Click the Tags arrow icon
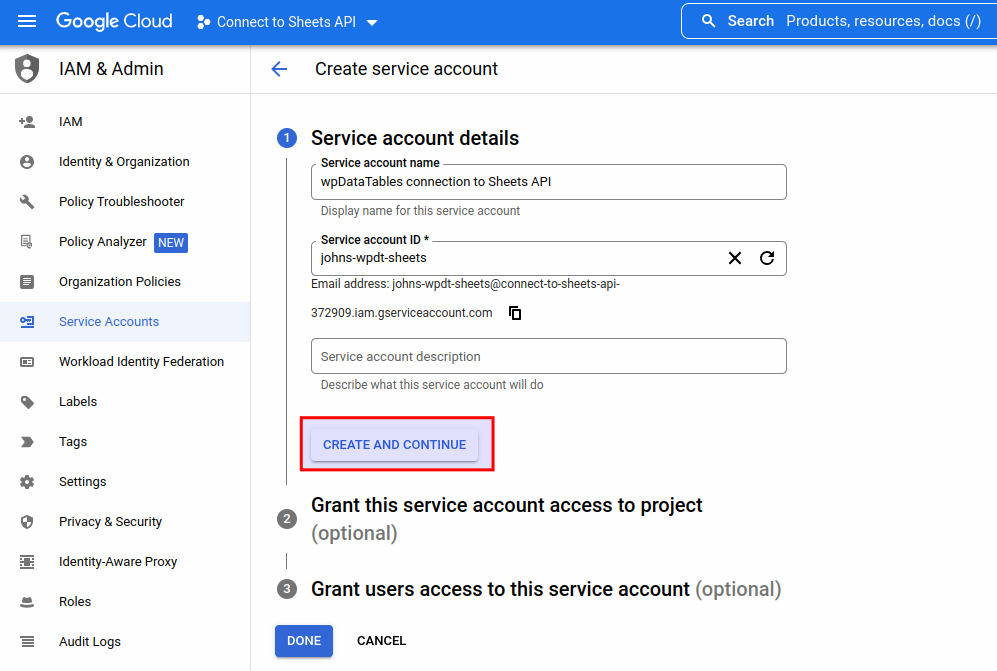Screen dimensions: 997x671 pos(27,442)
